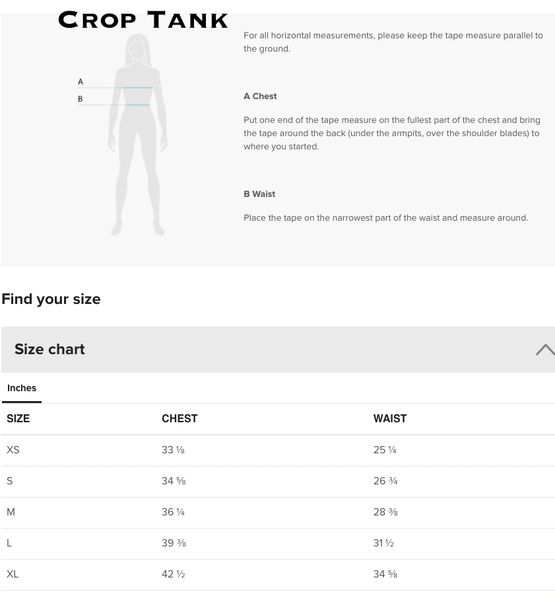Click the 42 ½ chest value for XL
Image resolution: width=555 pixels, height=600 pixels.
(173, 574)
